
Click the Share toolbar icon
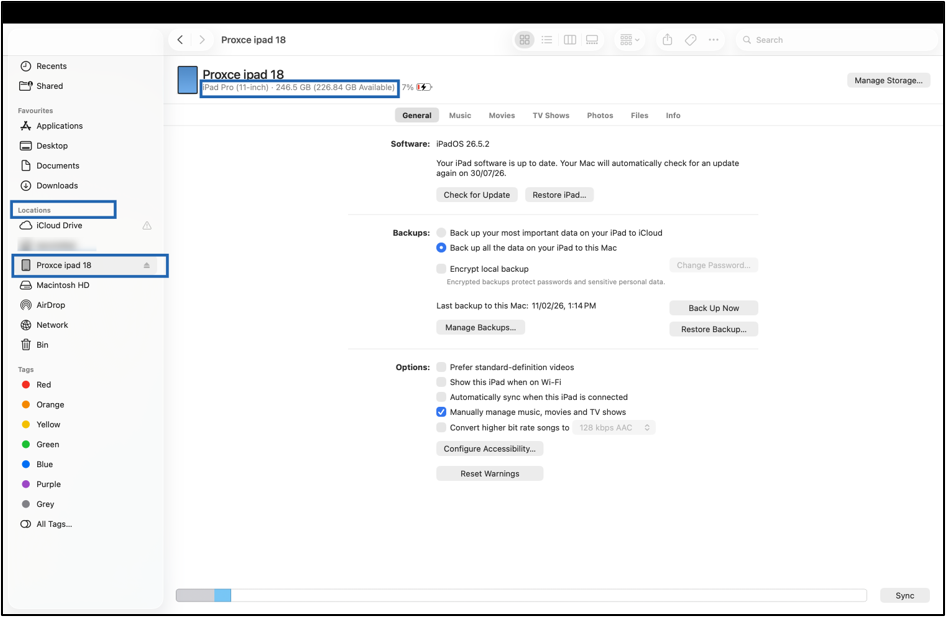pyautogui.click(x=667, y=40)
